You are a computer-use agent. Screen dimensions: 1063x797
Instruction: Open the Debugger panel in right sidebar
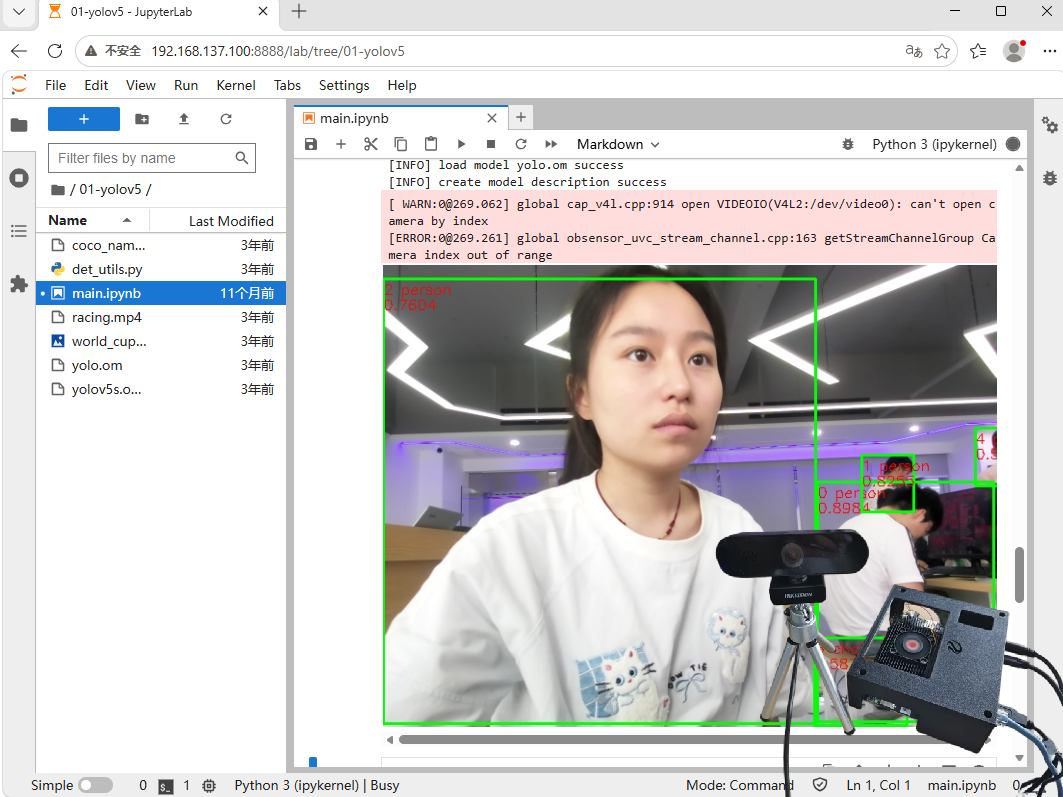(1049, 178)
